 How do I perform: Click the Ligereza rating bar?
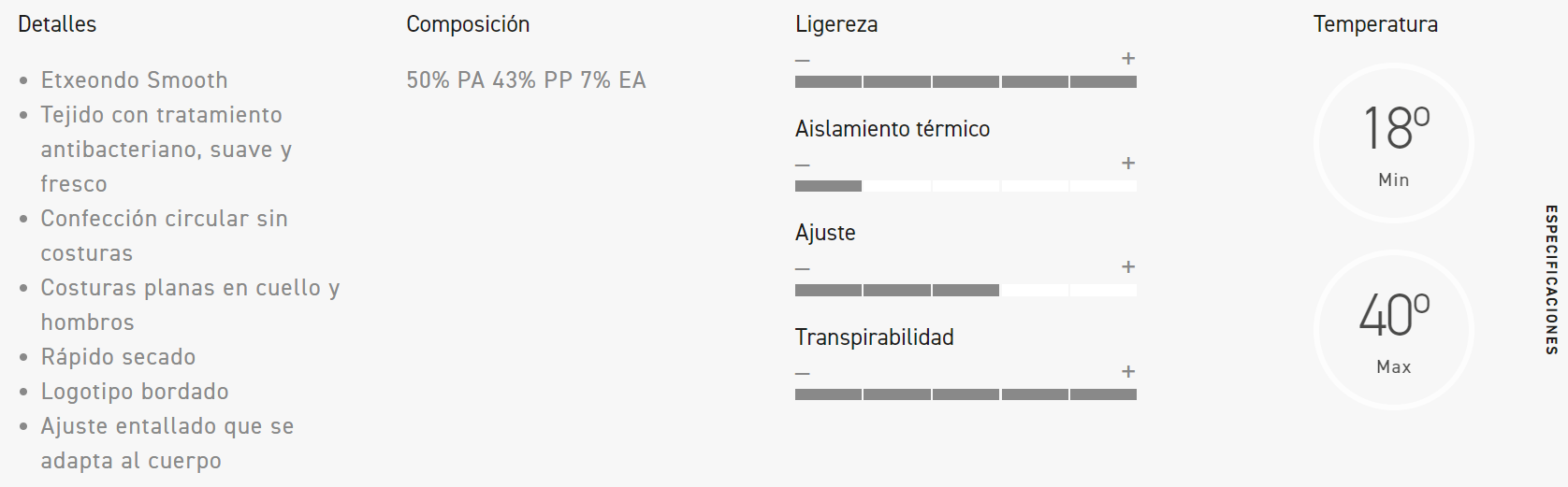(965, 82)
